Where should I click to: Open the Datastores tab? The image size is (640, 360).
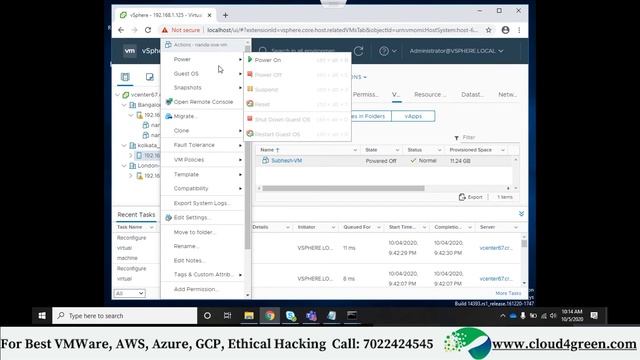tap(472, 94)
